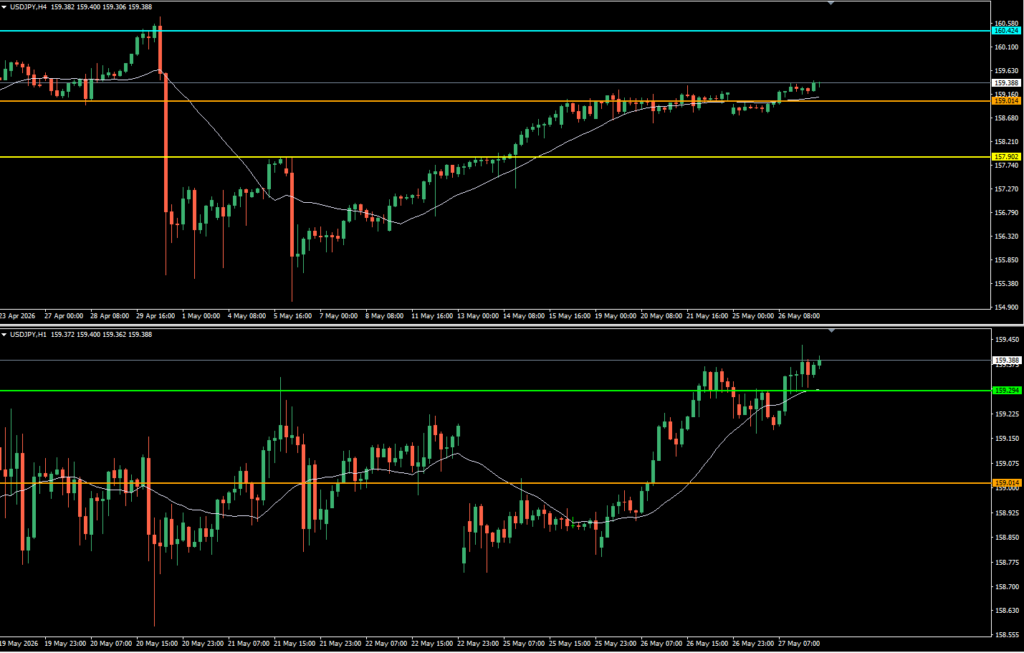Viewport: 1024px width, 653px height.
Task: Select the cyan 160.424 price label
Action: pyautogui.click(x=1006, y=31)
